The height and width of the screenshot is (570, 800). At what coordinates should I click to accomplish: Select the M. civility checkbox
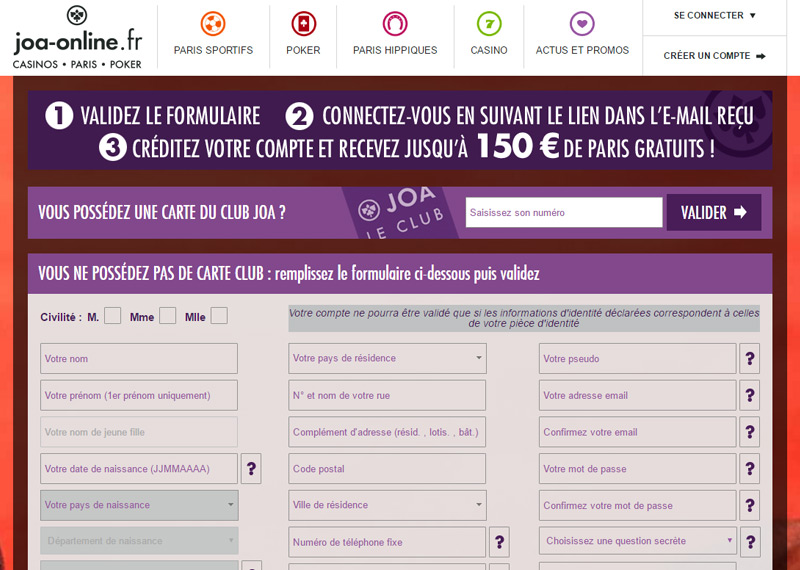click(x=112, y=316)
